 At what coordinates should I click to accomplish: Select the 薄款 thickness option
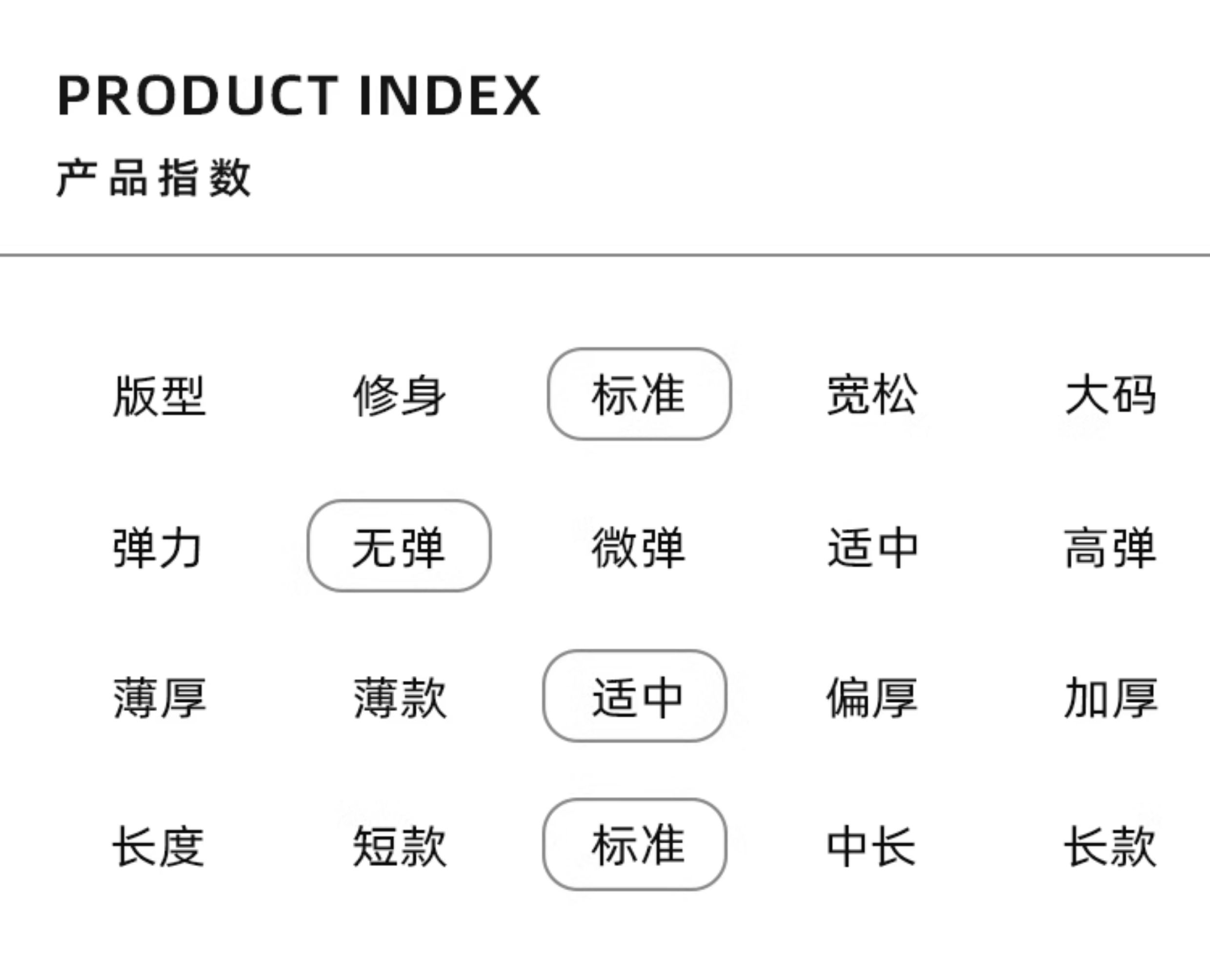[x=400, y=698]
